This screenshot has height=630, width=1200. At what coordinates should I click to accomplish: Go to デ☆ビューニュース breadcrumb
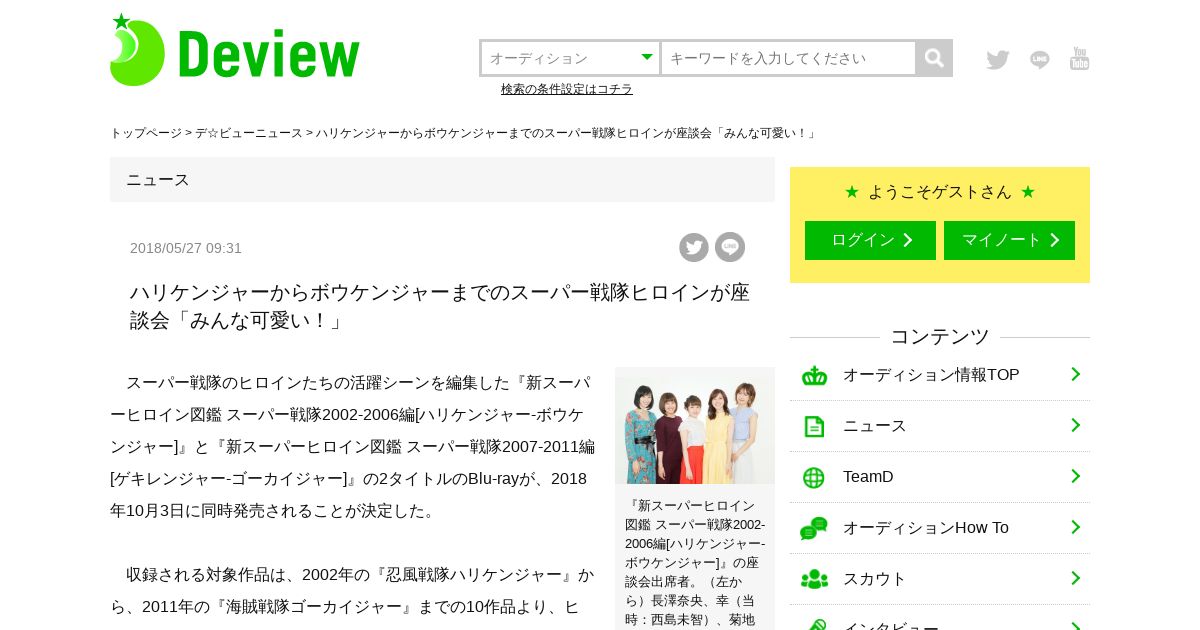(249, 133)
